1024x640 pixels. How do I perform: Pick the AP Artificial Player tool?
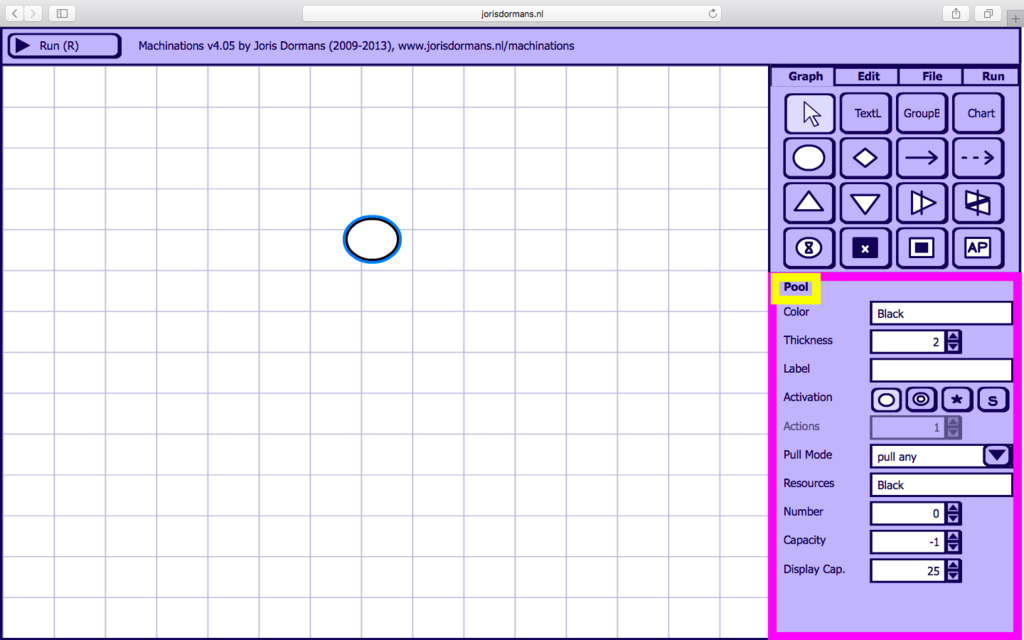[978, 248]
